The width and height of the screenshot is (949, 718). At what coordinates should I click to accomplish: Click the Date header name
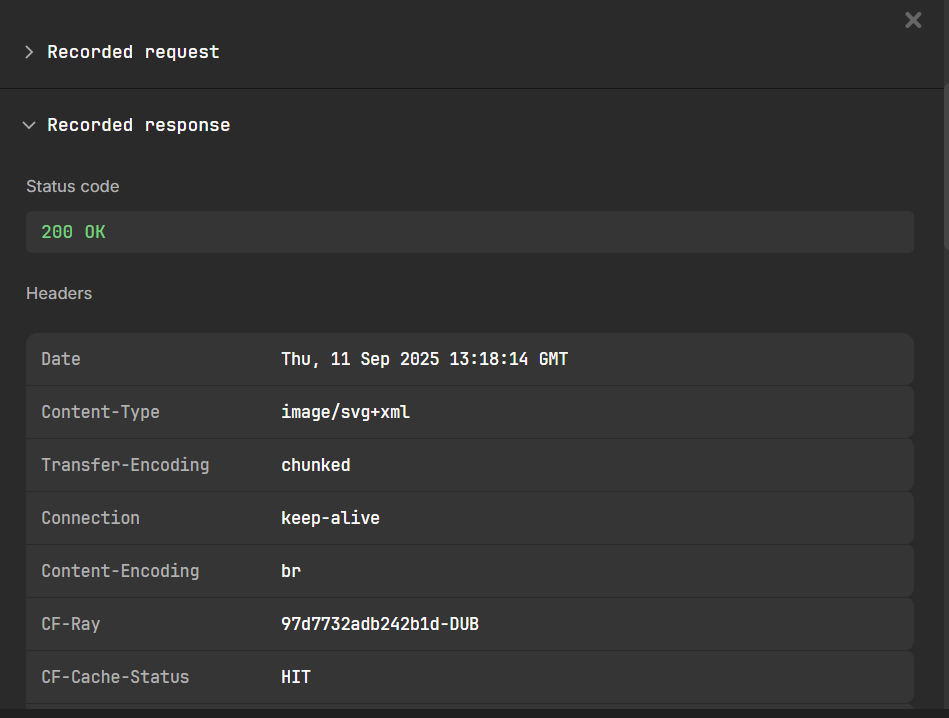pos(61,359)
